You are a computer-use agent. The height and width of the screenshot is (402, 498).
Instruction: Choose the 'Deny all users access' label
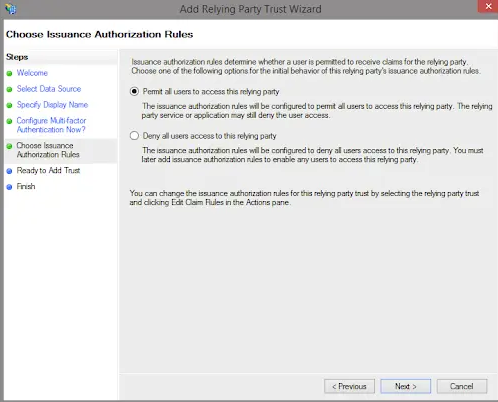pos(209,136)
